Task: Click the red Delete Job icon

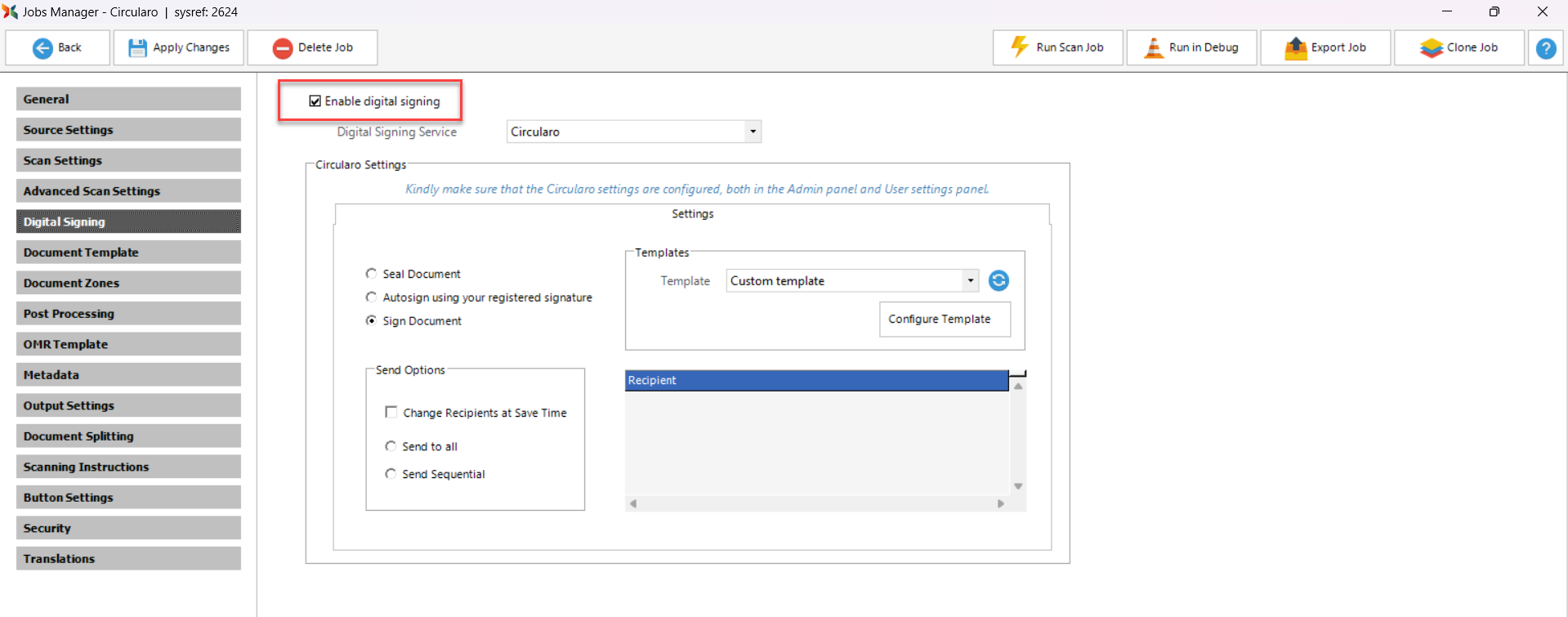Action: tap(283, 48)
